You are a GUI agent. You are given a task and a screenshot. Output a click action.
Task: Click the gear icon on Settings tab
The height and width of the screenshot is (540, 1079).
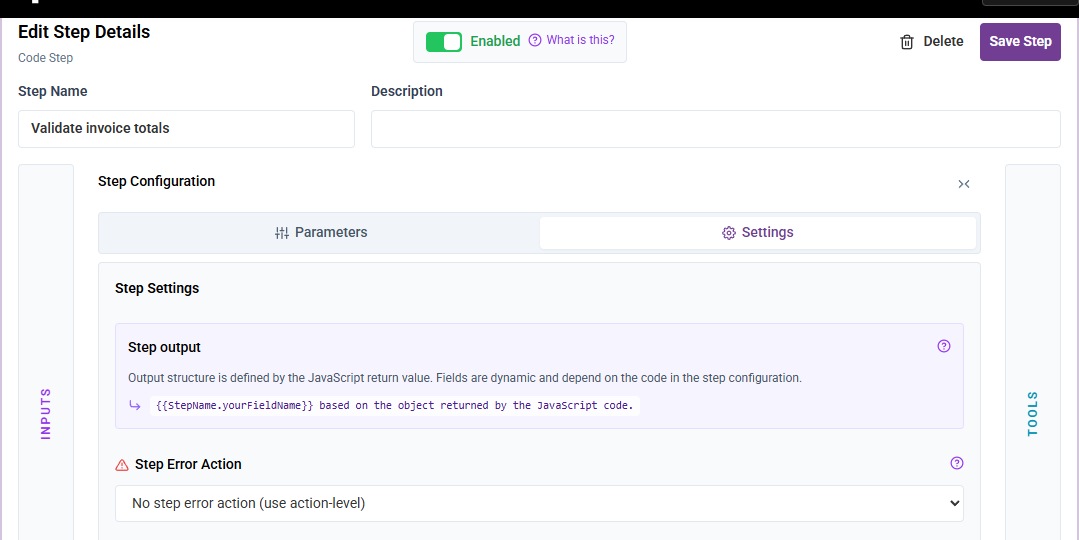click(x=729, y=233)
